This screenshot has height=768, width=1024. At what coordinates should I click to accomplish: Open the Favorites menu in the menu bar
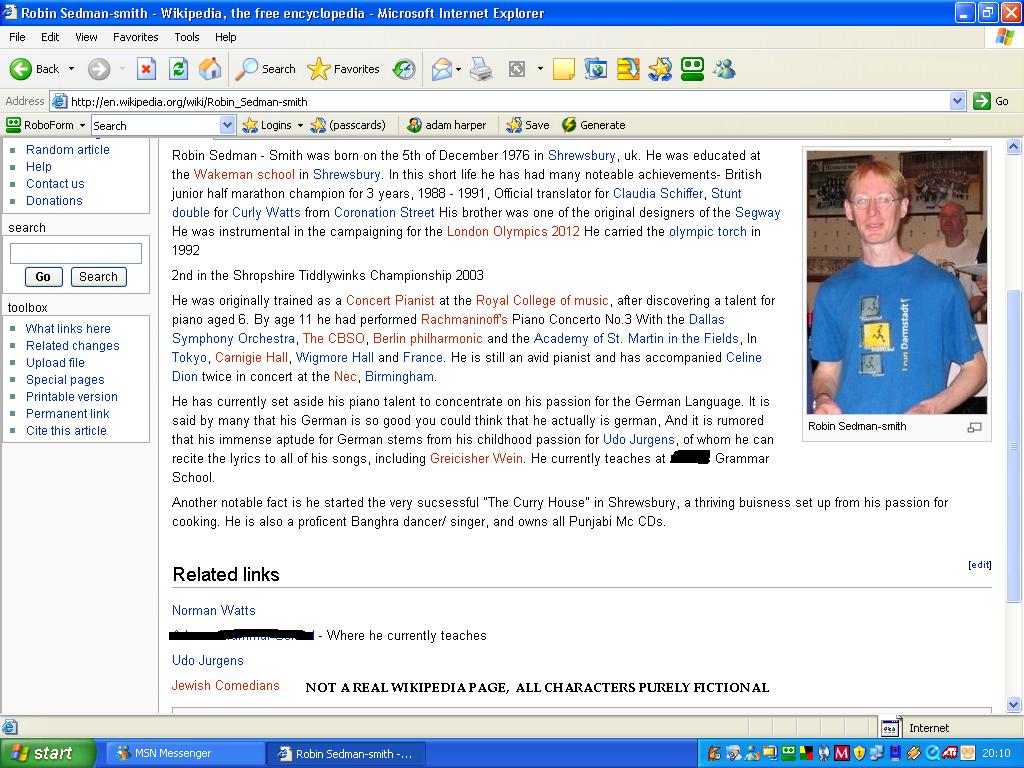coord(135,37)
